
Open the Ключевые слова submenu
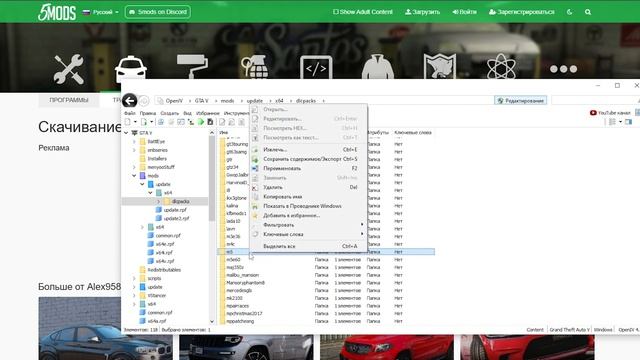coord(308,234)
